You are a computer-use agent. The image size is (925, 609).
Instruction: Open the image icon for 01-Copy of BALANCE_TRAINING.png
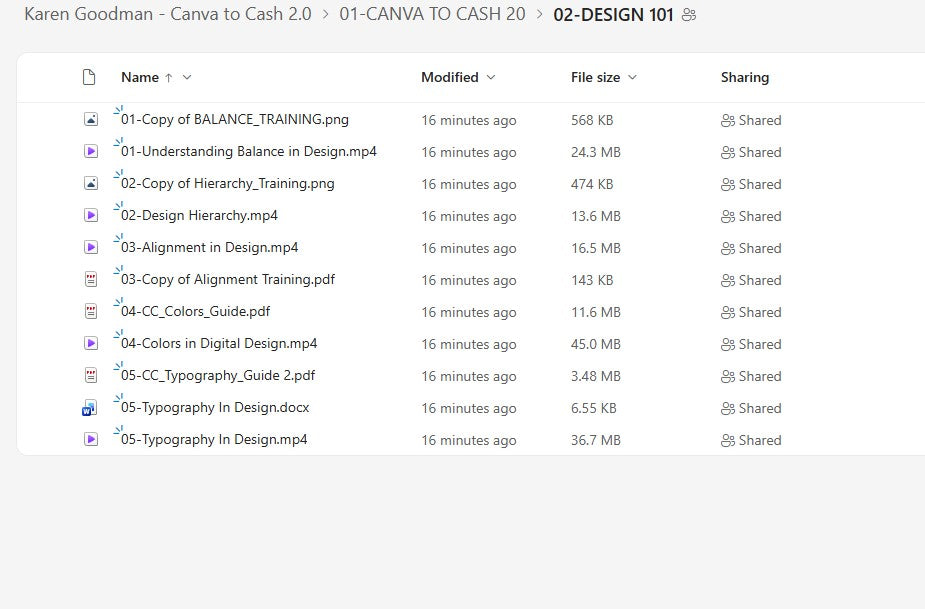(90, 119)
